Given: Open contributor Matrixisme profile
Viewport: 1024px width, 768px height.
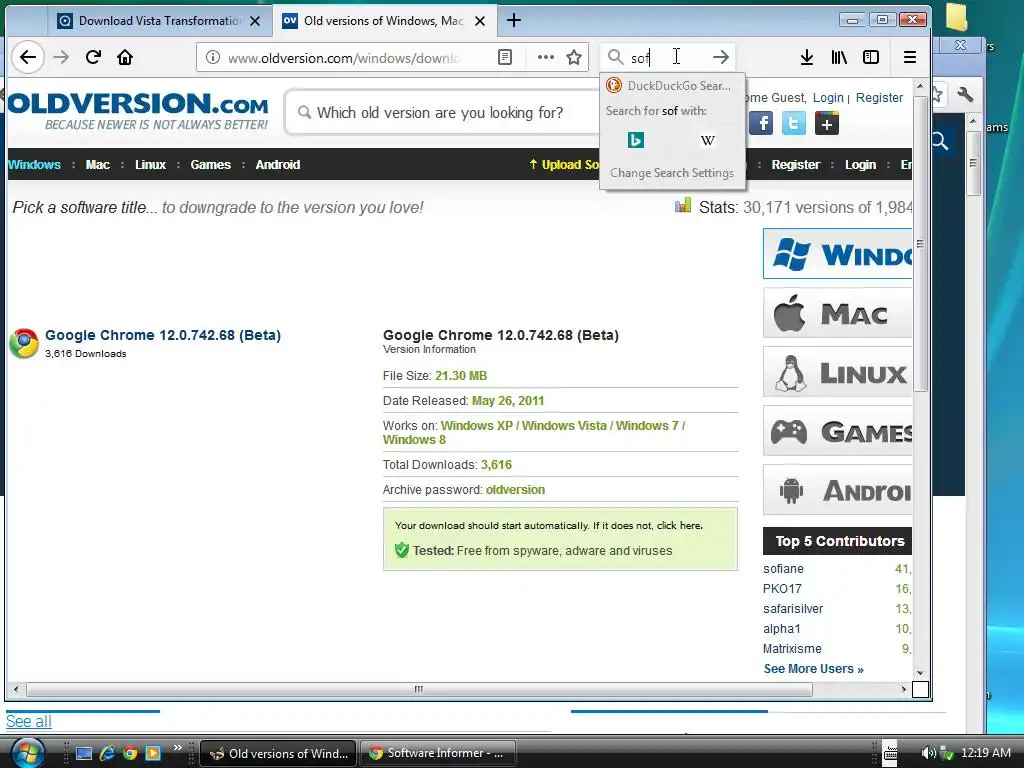Looking at the screenshot, I should [792, 648].
